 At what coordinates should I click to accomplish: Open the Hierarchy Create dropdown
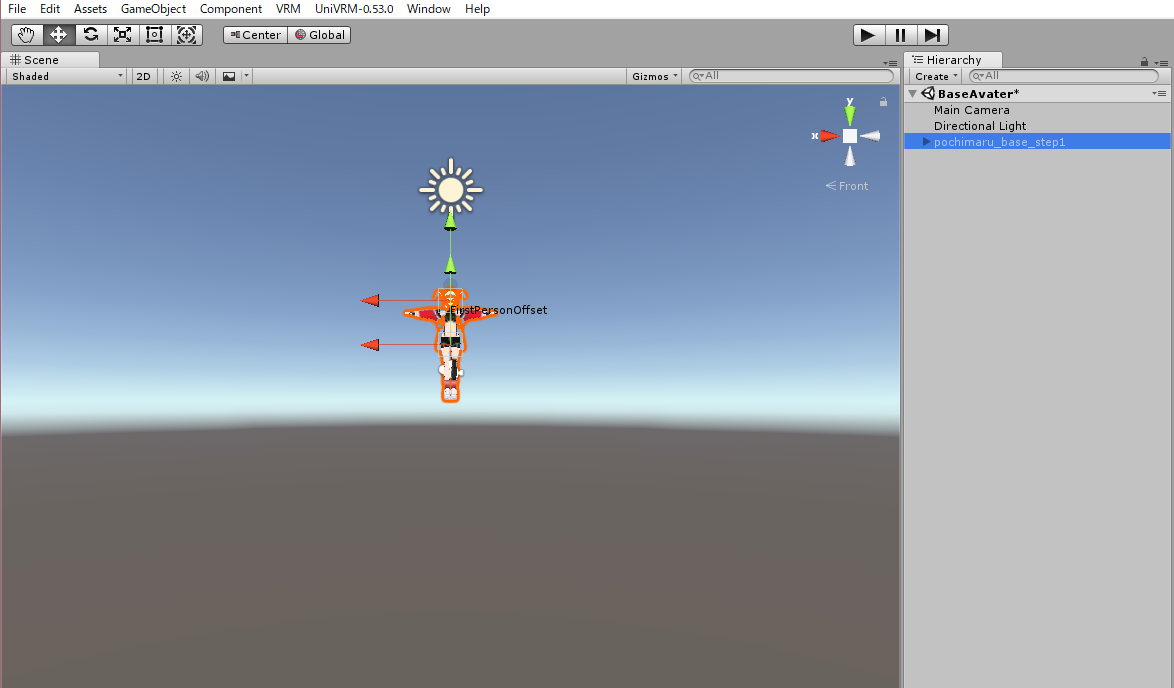(x=936, y=76)
